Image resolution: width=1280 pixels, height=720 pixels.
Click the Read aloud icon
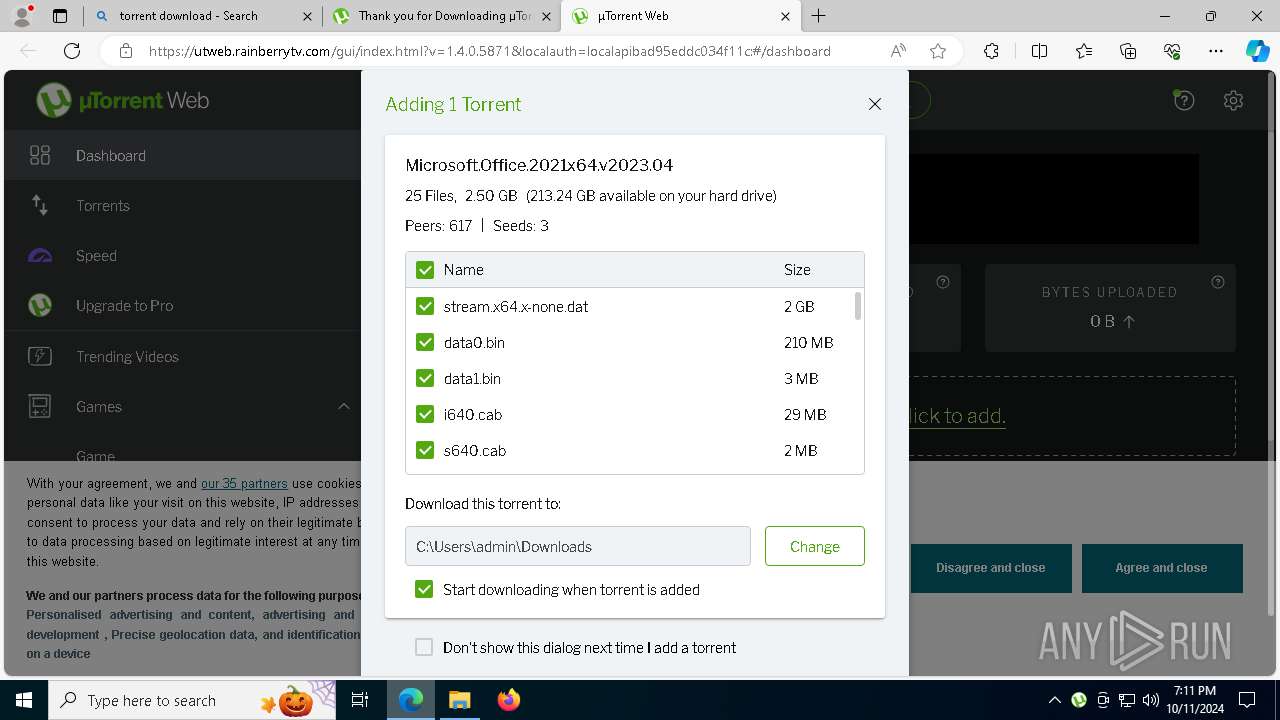pyautogui.click(x=898, y=51)
